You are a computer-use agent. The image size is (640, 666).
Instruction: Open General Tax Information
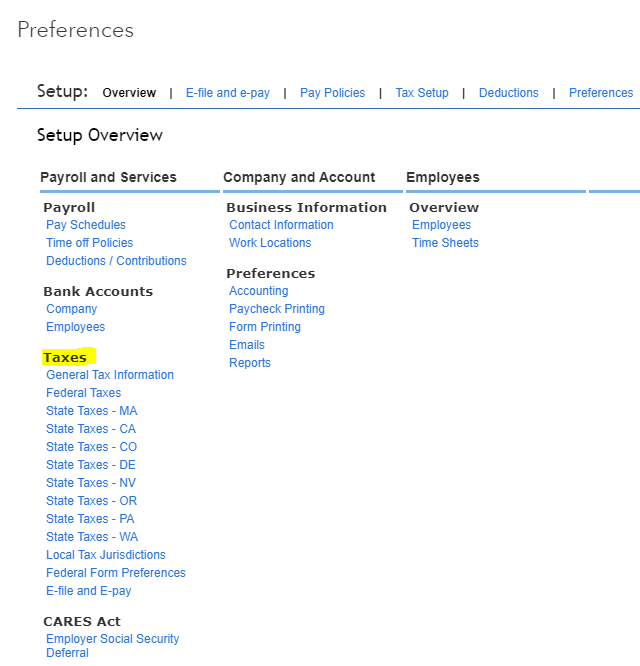[110, 375]
